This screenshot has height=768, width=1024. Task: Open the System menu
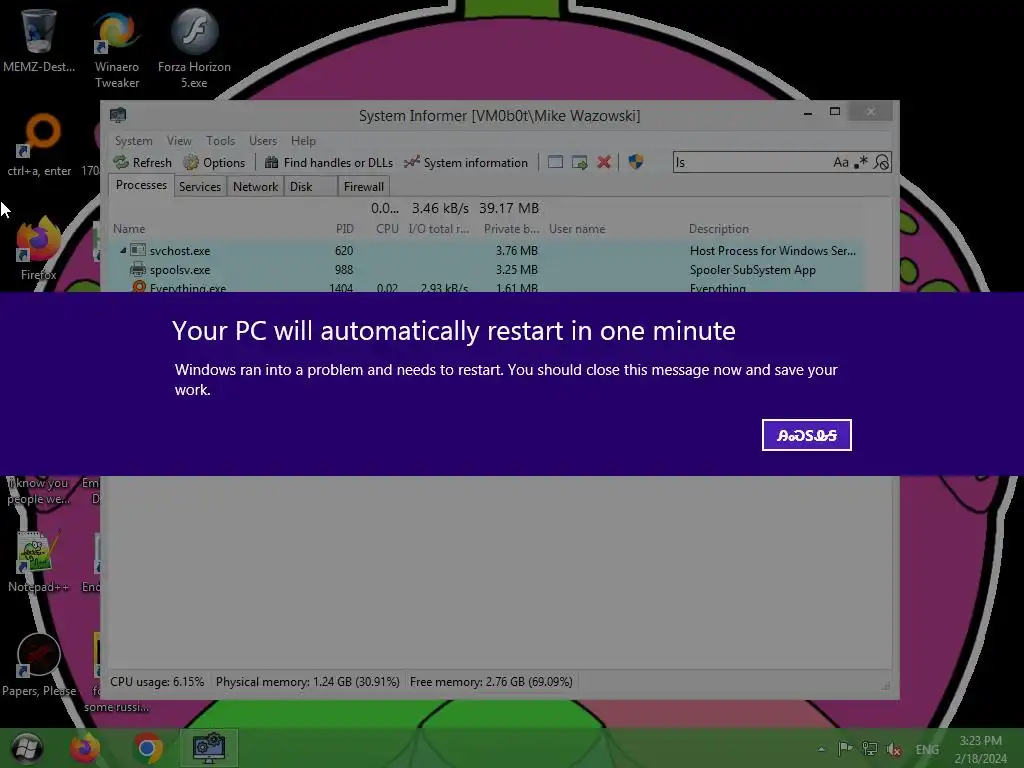coord(133,140)
